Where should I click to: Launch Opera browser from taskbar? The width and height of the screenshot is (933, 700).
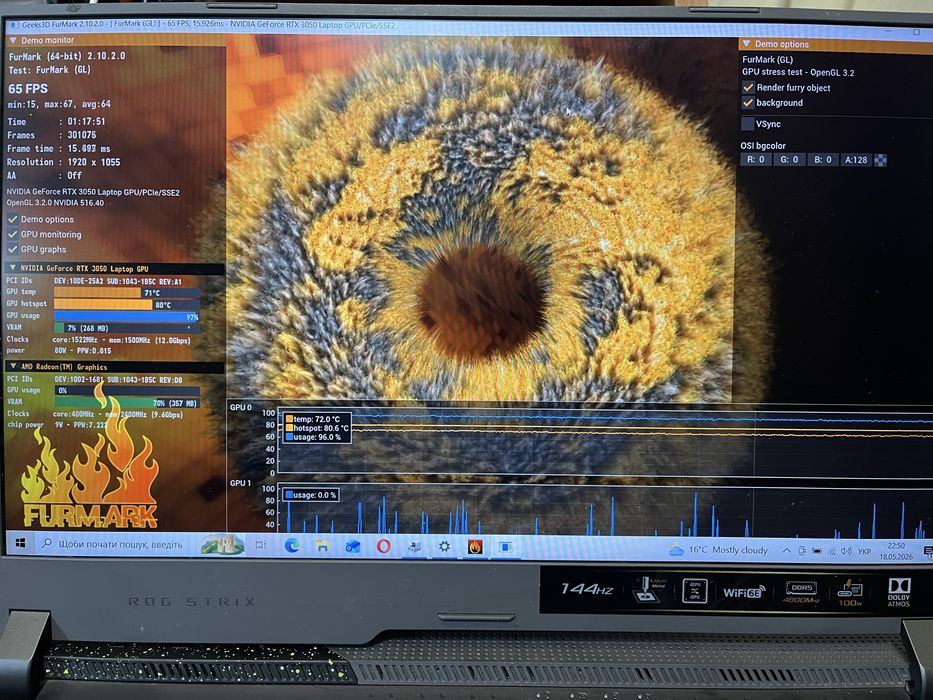point(384,546)
